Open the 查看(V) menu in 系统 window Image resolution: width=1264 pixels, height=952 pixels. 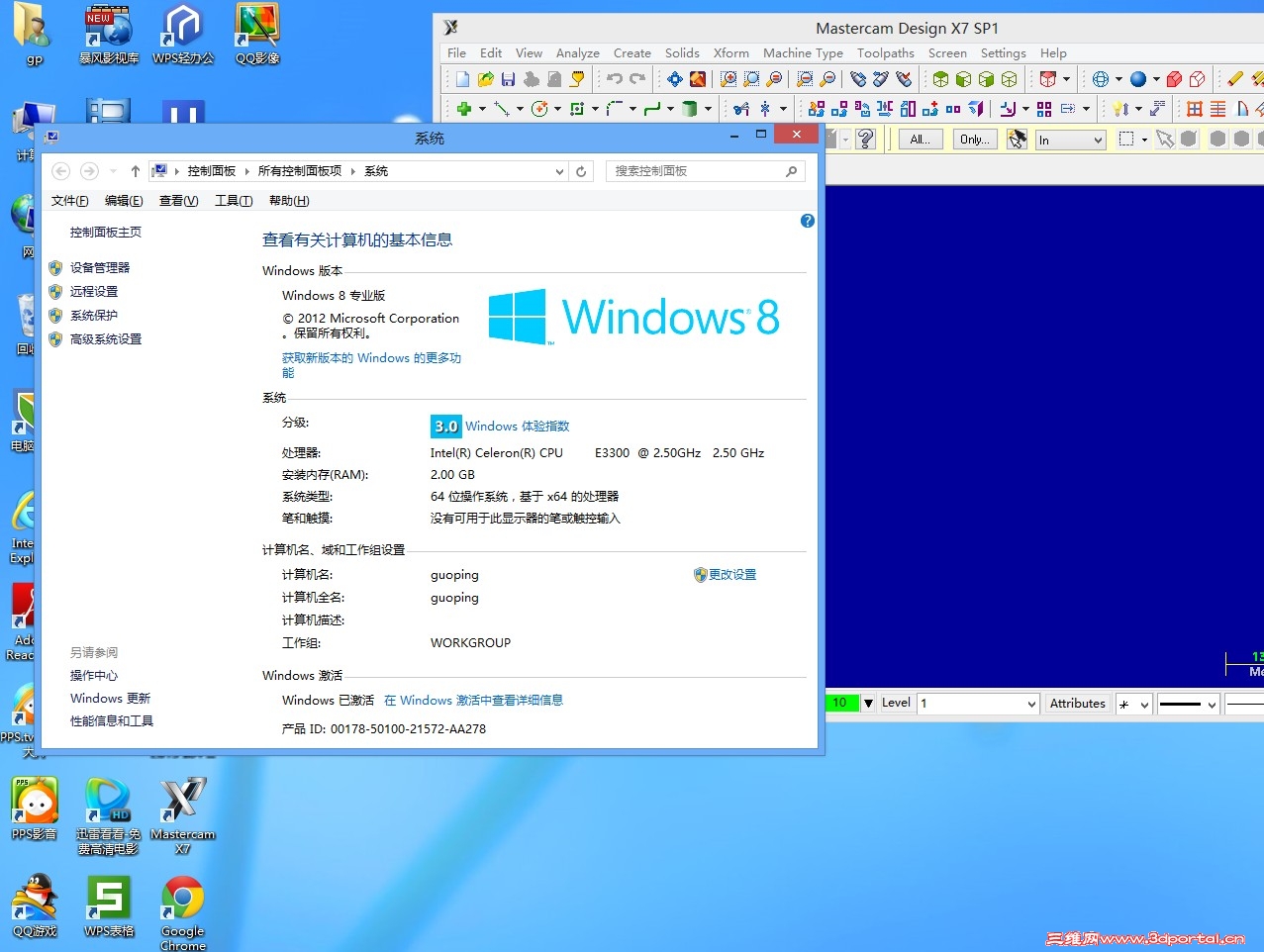tap(179, 201)
